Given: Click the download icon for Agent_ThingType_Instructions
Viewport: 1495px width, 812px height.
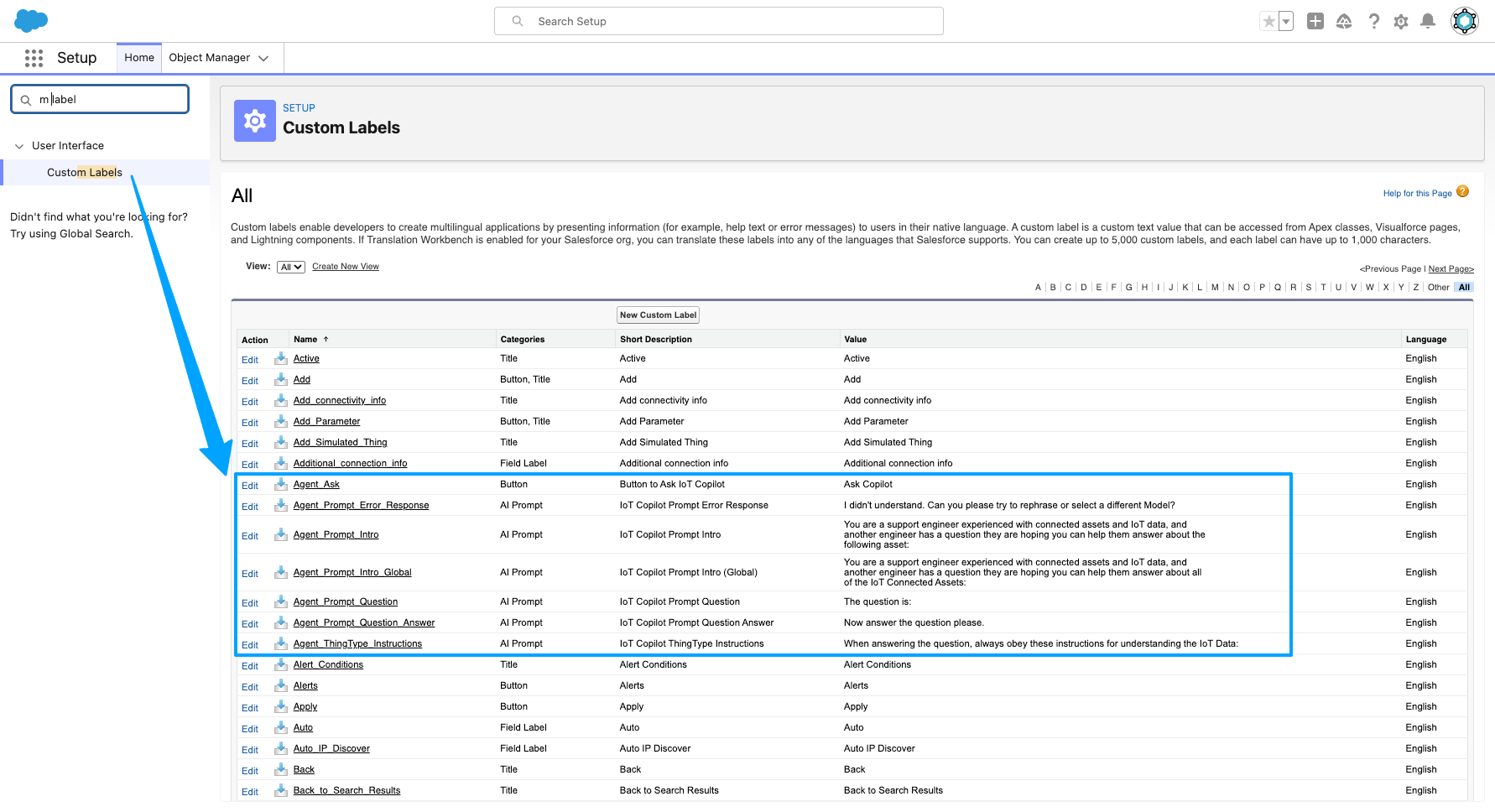Looking at the screenshot, I should pyautogui.click(x=281, y=643).
